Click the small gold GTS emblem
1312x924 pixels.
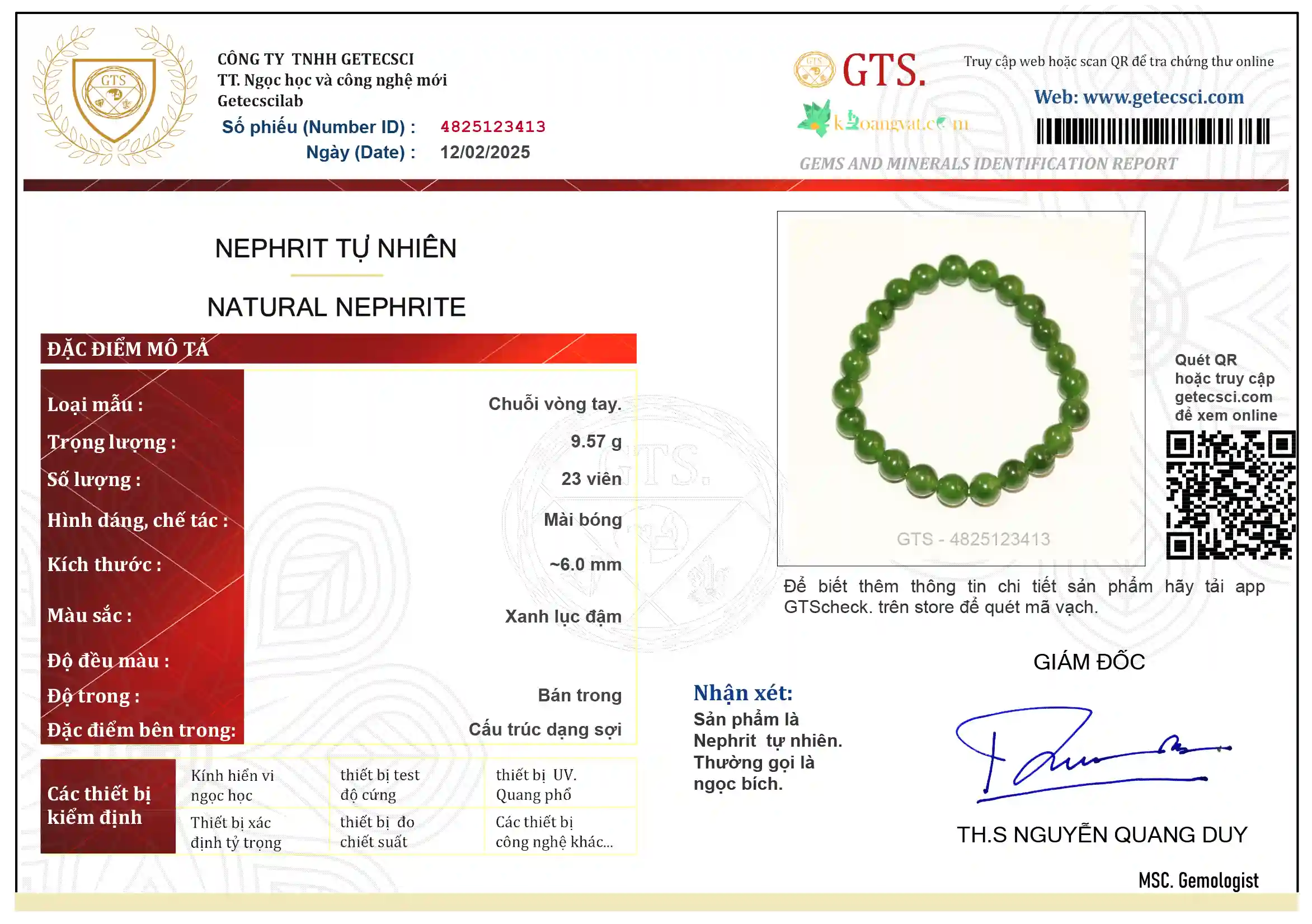point(814,70)
